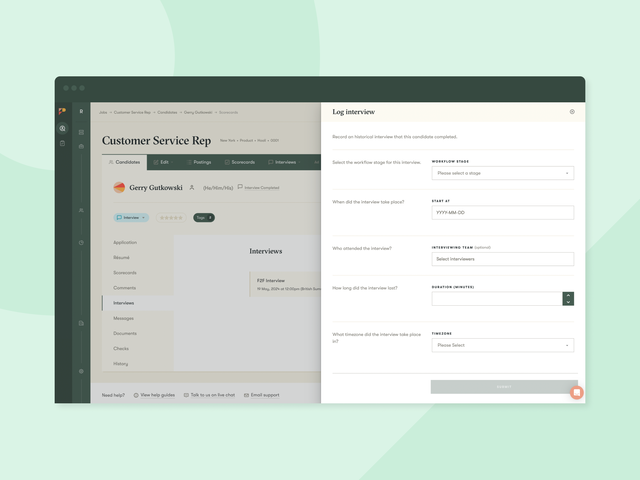Image resolution: width=640 pixels, height=480 pixels.
Task: Close the Log interview panel
Action: (x=572, y=112)
